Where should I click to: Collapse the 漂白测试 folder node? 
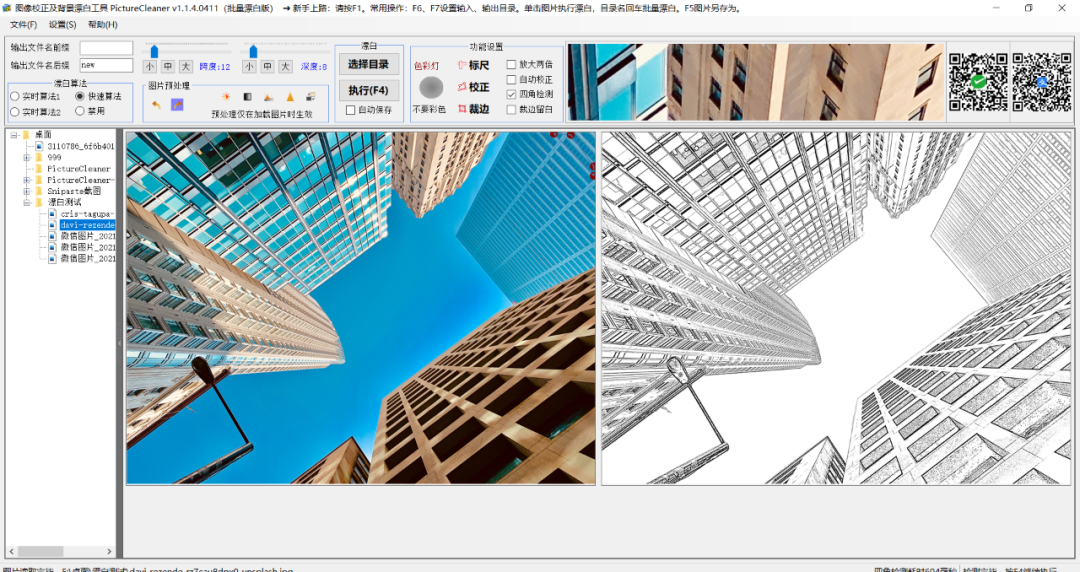click(26, 202)
